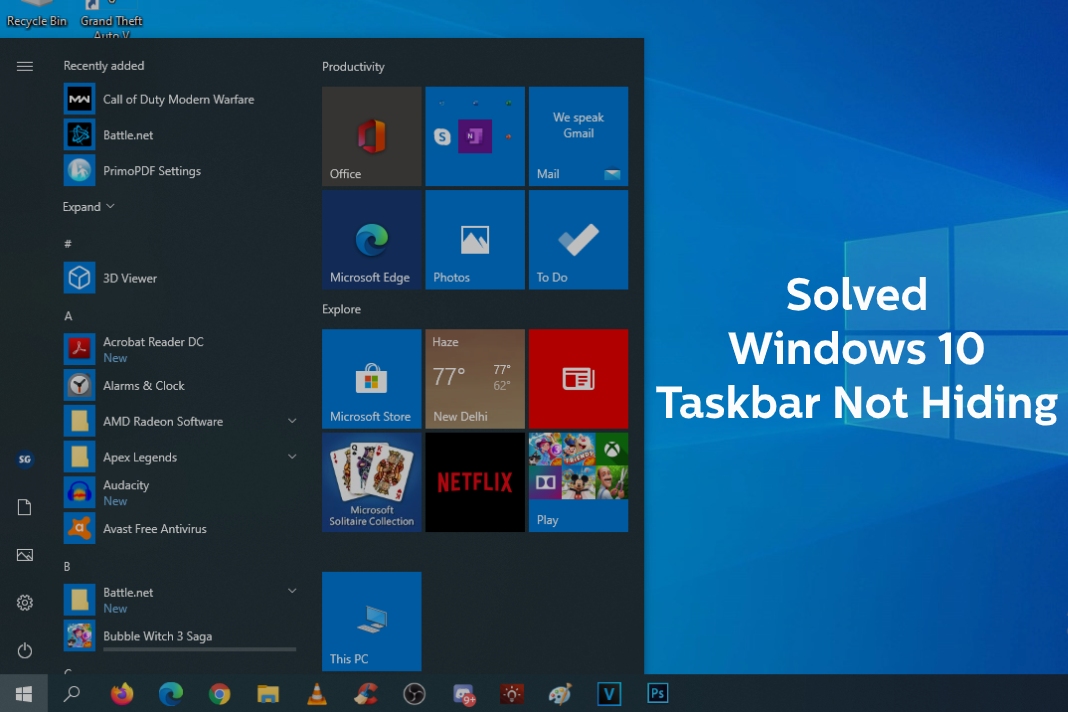Image resolution: width=1068 pixels, height=712 pixels.
Task: Launch CCleaner from the taskbar
Action: (364, 693)
